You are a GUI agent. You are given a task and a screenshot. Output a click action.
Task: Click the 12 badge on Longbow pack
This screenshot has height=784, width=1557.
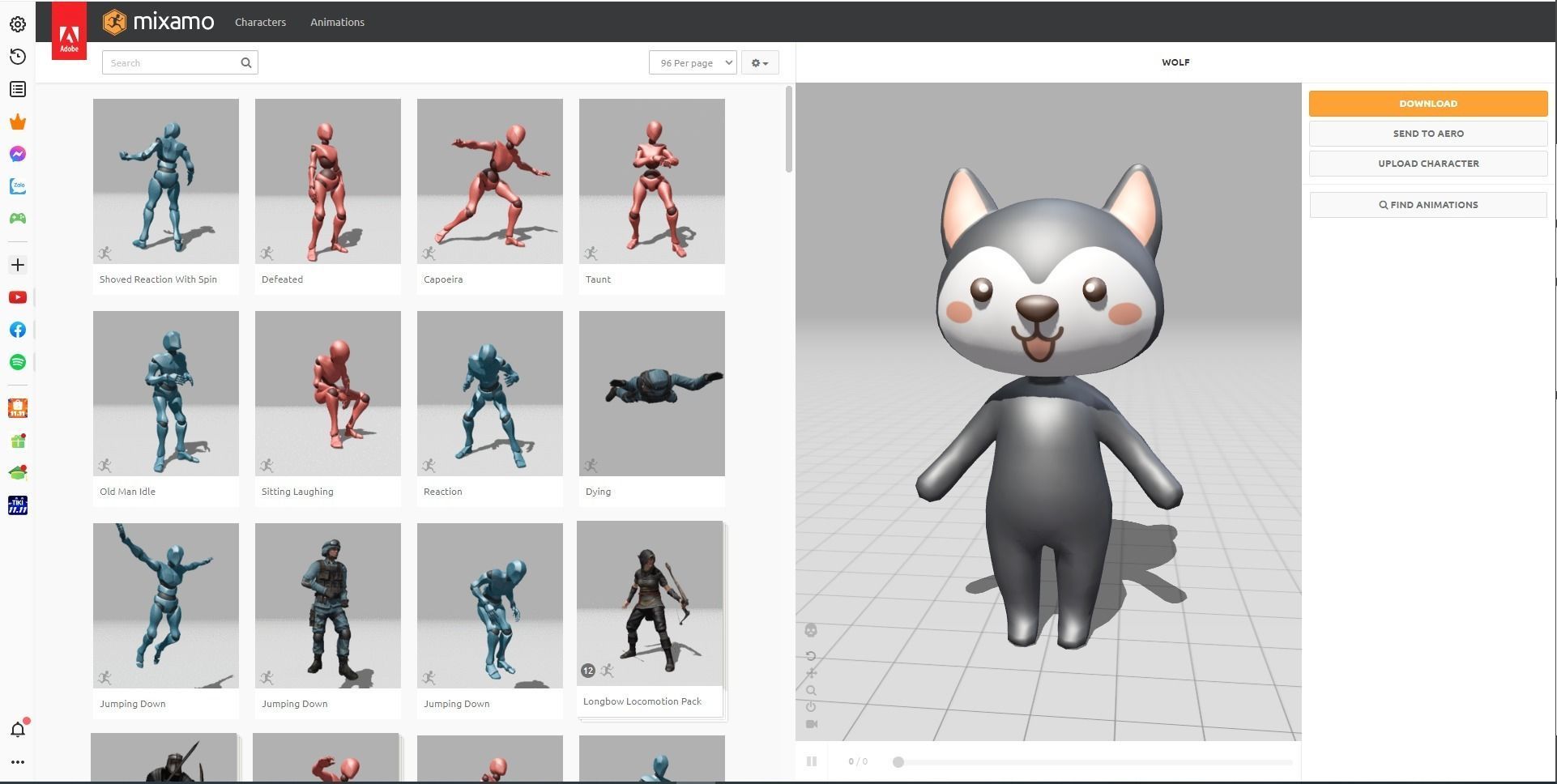pos(588,671)
